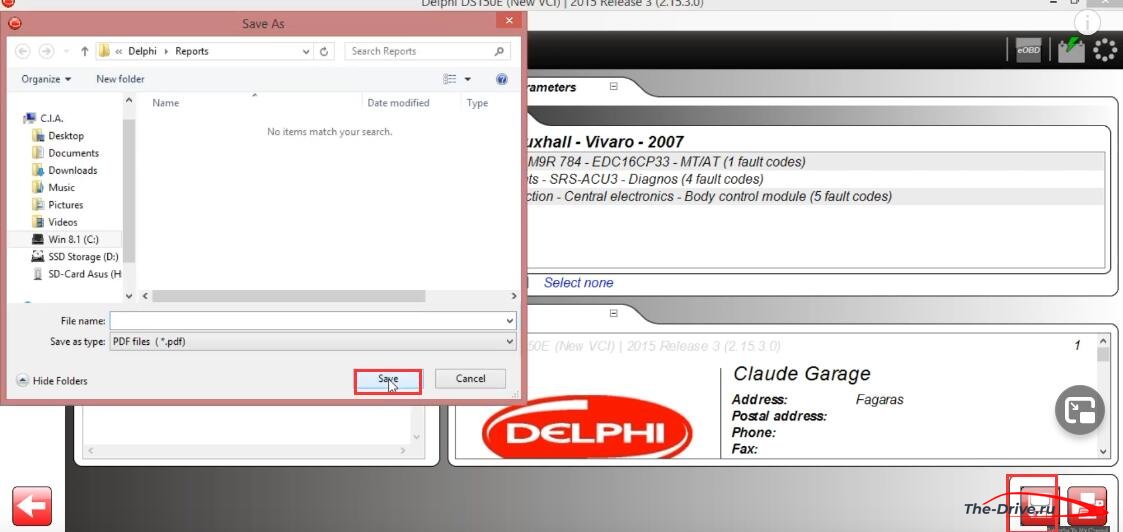Screen dimensions: 1123x532
Task: Expand the arrow between Delphi and Reports
Action: coord(166,52)
